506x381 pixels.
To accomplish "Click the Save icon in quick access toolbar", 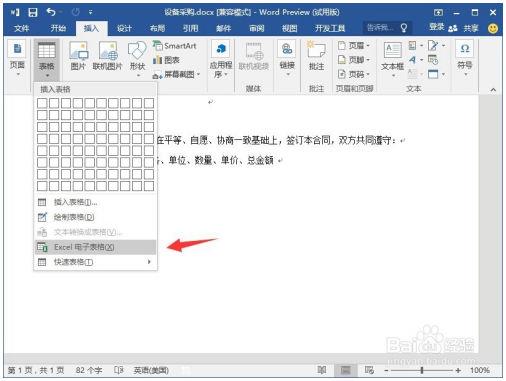I will tap(33, 13).
